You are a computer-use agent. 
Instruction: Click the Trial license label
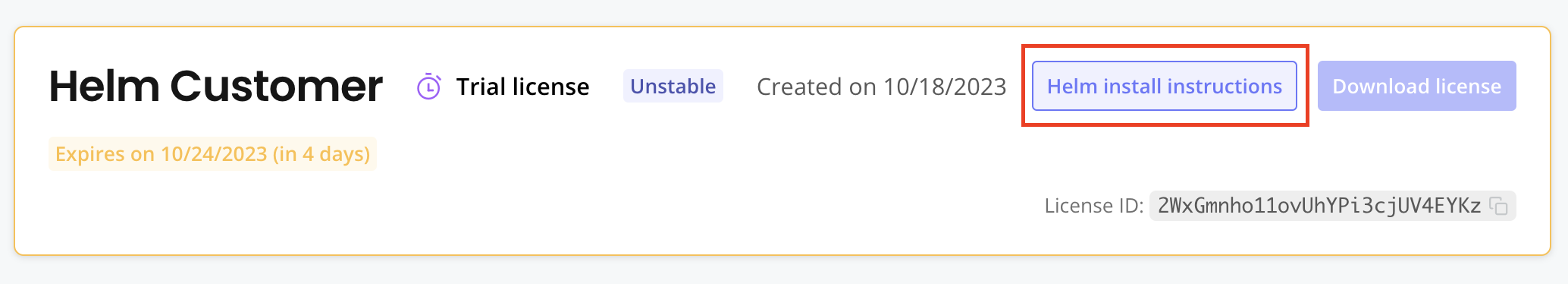click(x=522, y=87)
